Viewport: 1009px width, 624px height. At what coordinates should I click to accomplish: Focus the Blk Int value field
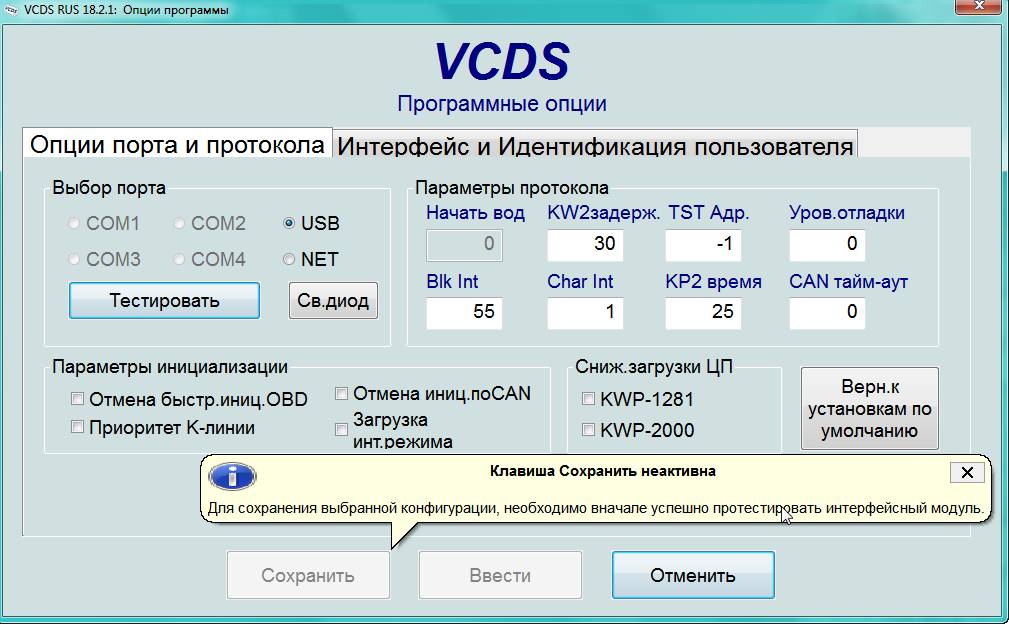click(464, 312)
